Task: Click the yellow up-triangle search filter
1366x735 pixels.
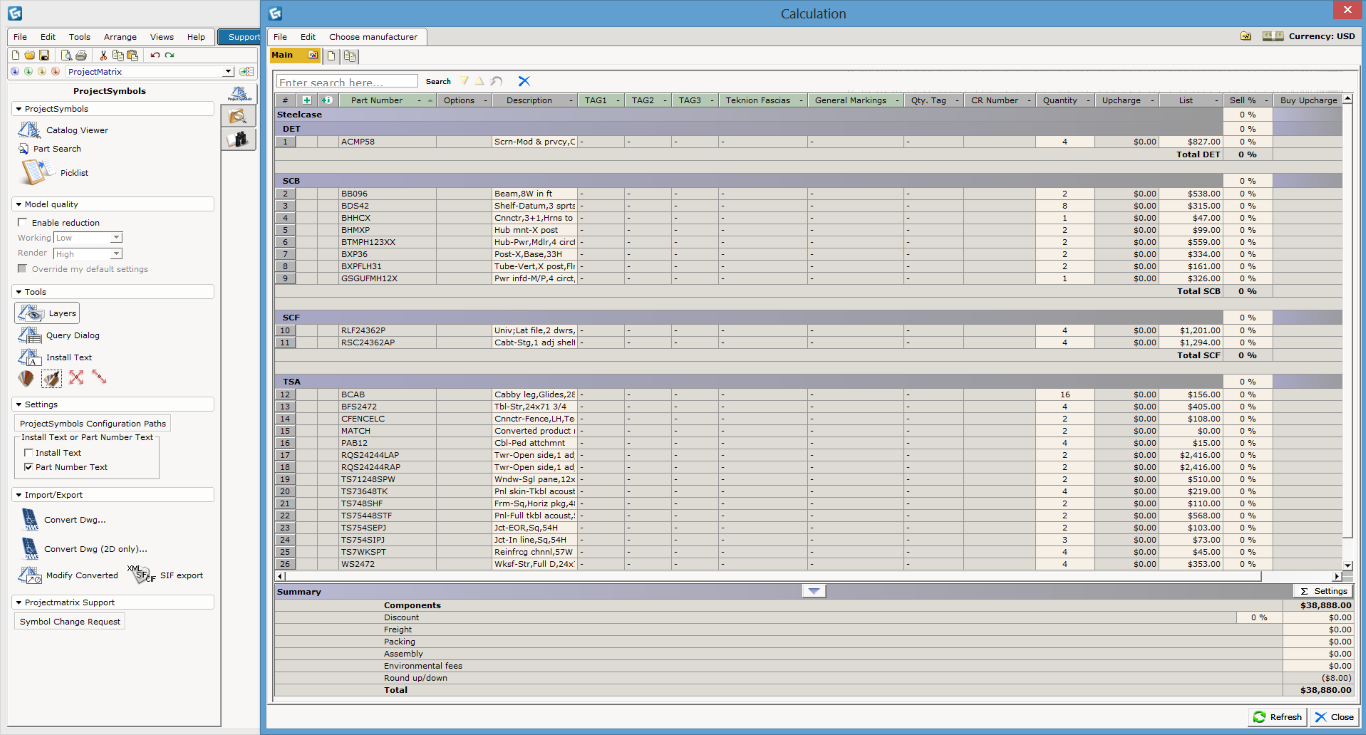Action: point(479,81)
